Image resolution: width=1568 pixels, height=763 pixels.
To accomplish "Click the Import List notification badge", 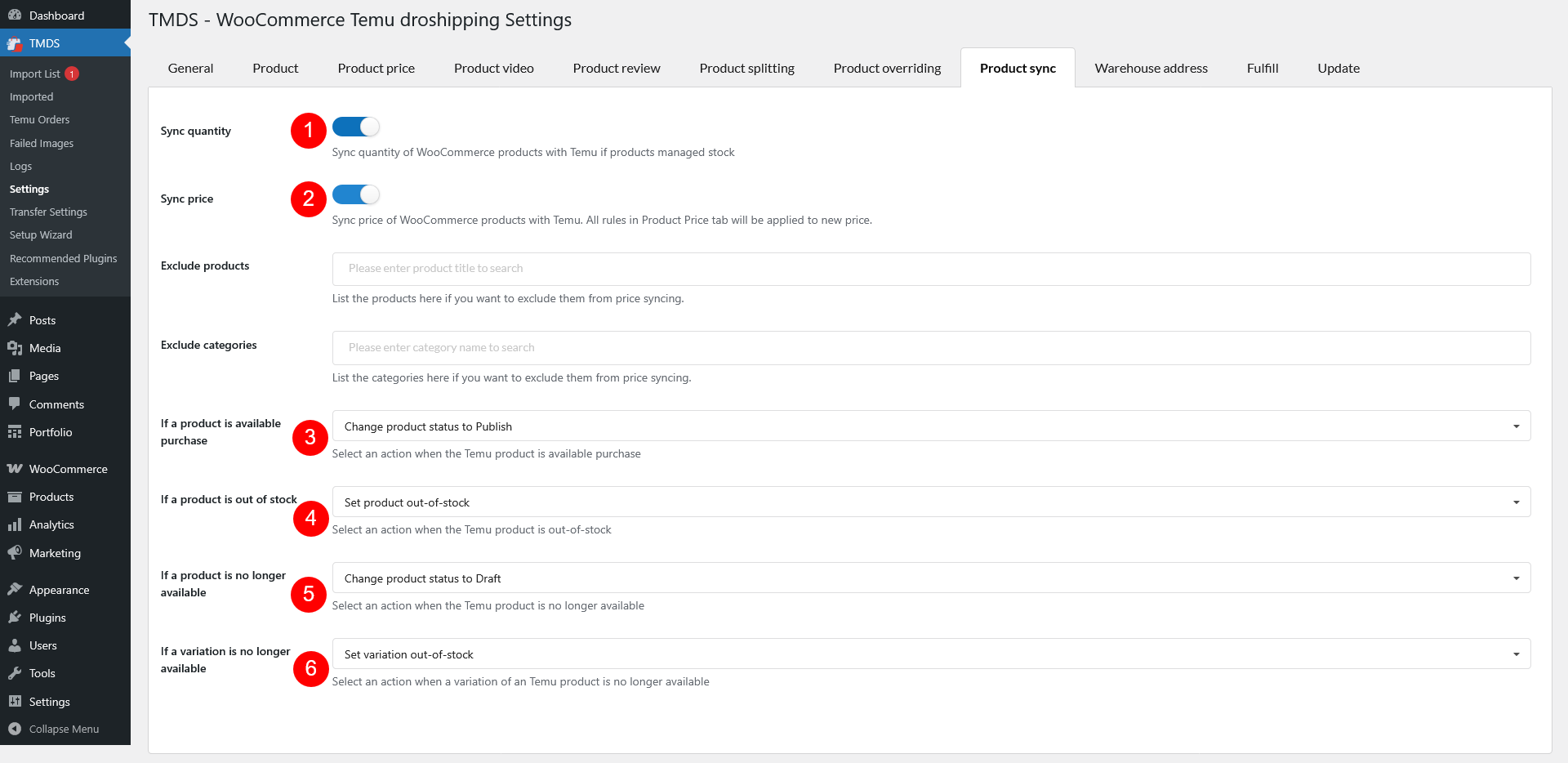I will (72, 74).
